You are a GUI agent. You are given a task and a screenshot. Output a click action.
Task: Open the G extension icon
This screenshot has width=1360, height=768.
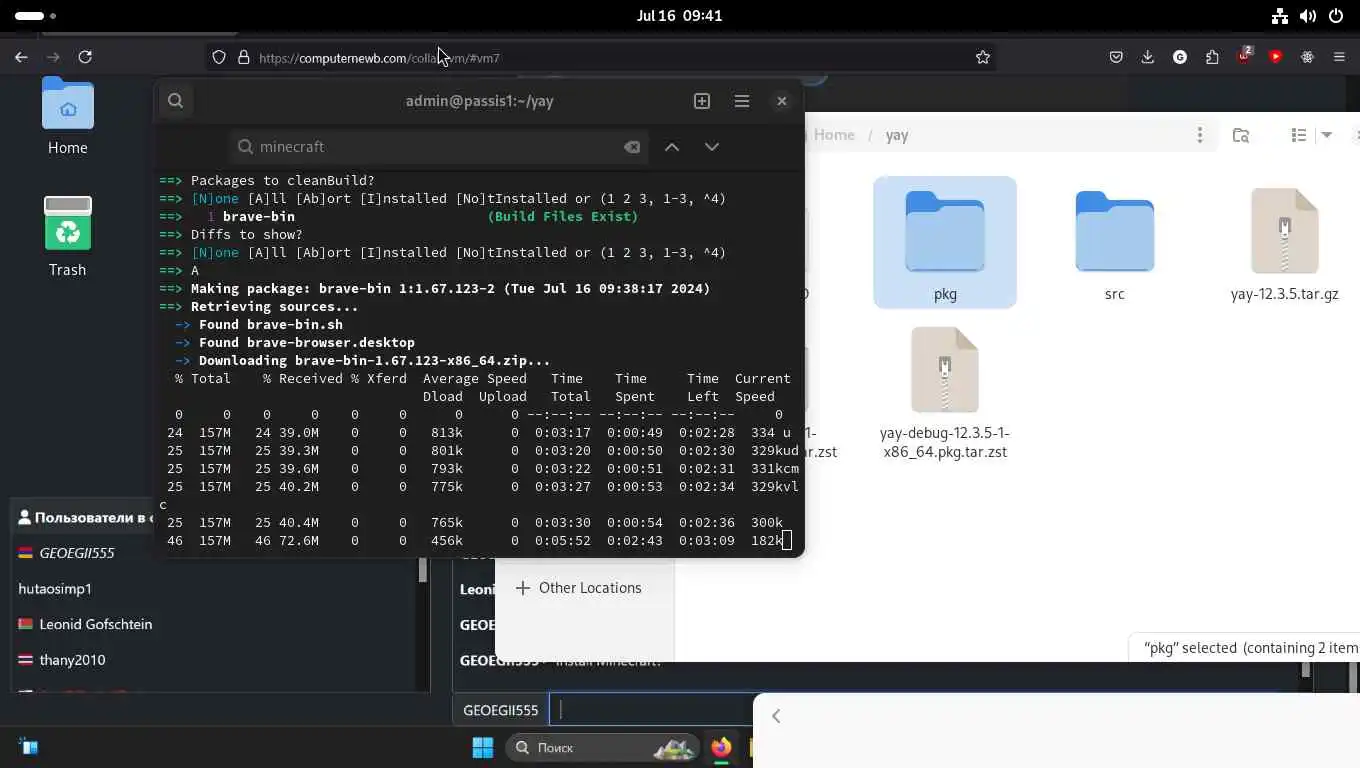click(x=1180, y=58)
